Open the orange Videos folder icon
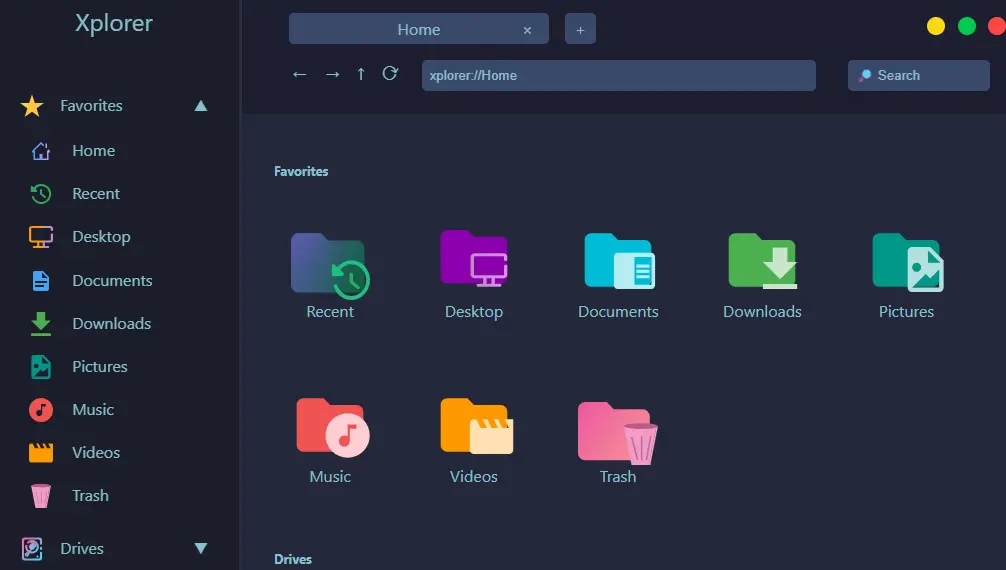Viewport: 1006px width, 570px height. click(476, 426)
